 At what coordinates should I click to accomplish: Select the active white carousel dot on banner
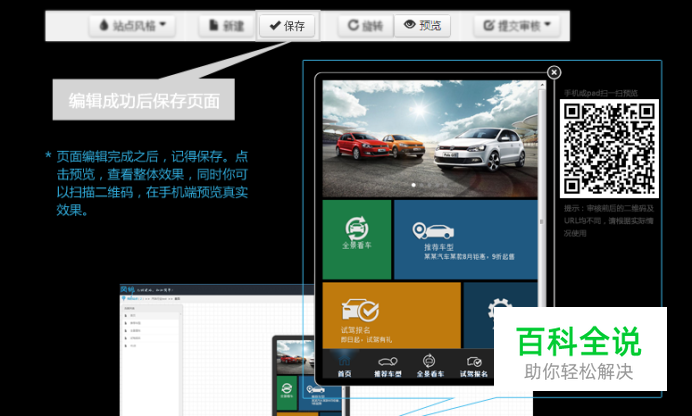click(x=414, y=185)
